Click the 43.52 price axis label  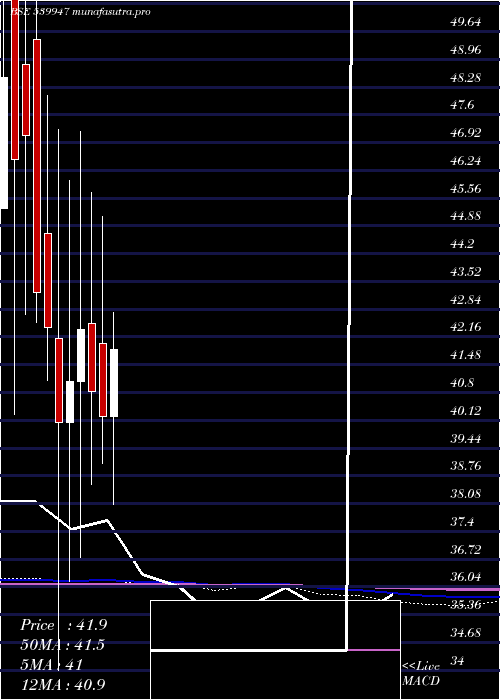(x=466, y=272)
